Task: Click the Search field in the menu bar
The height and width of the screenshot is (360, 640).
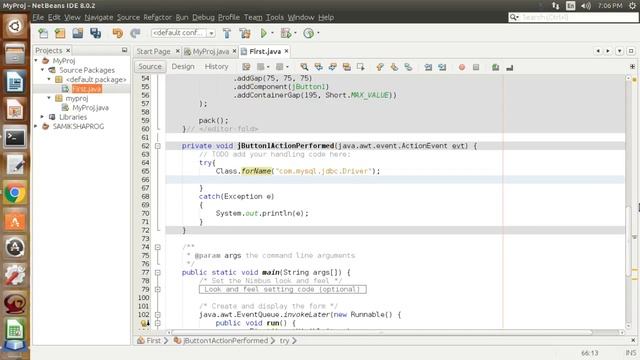Action: click(573, 17)
